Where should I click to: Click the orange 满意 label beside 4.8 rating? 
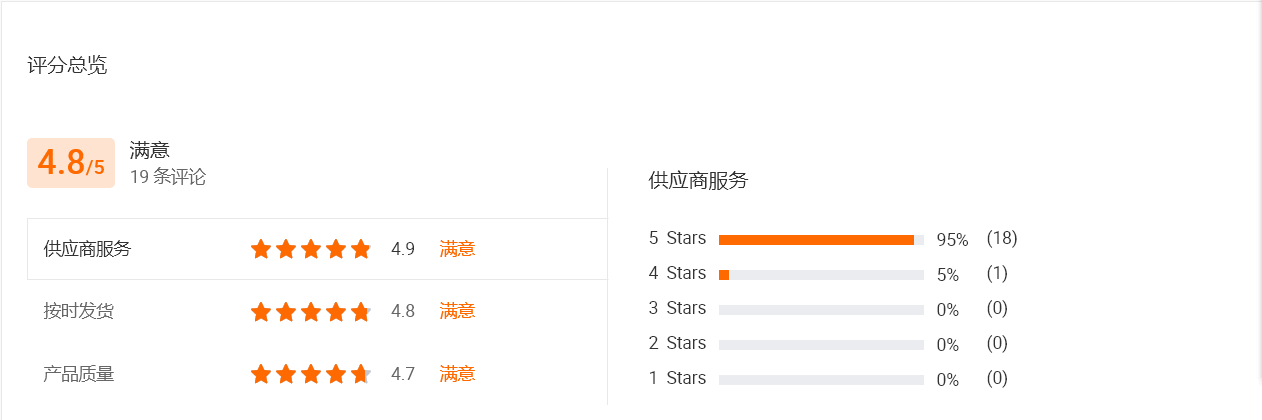point(457,311)
